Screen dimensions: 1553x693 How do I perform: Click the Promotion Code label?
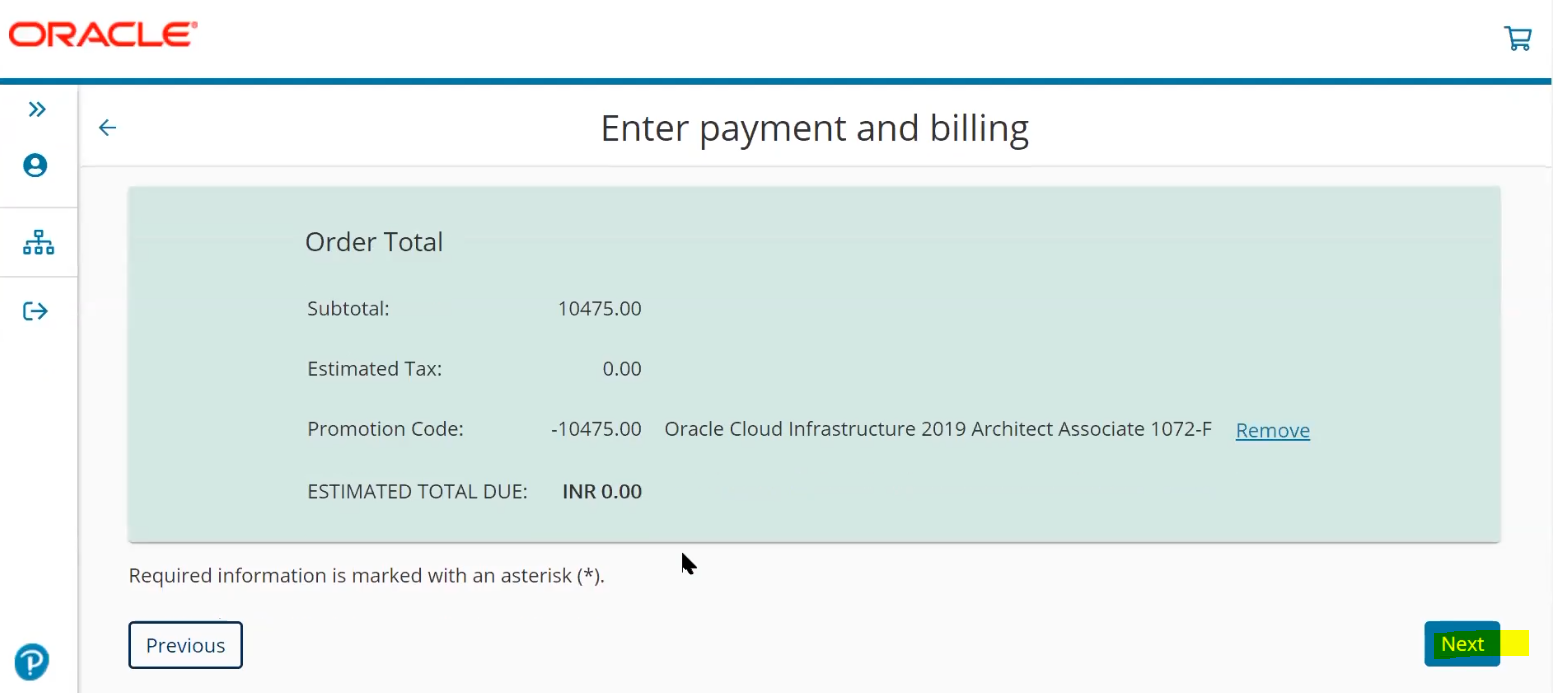[385, 429]
